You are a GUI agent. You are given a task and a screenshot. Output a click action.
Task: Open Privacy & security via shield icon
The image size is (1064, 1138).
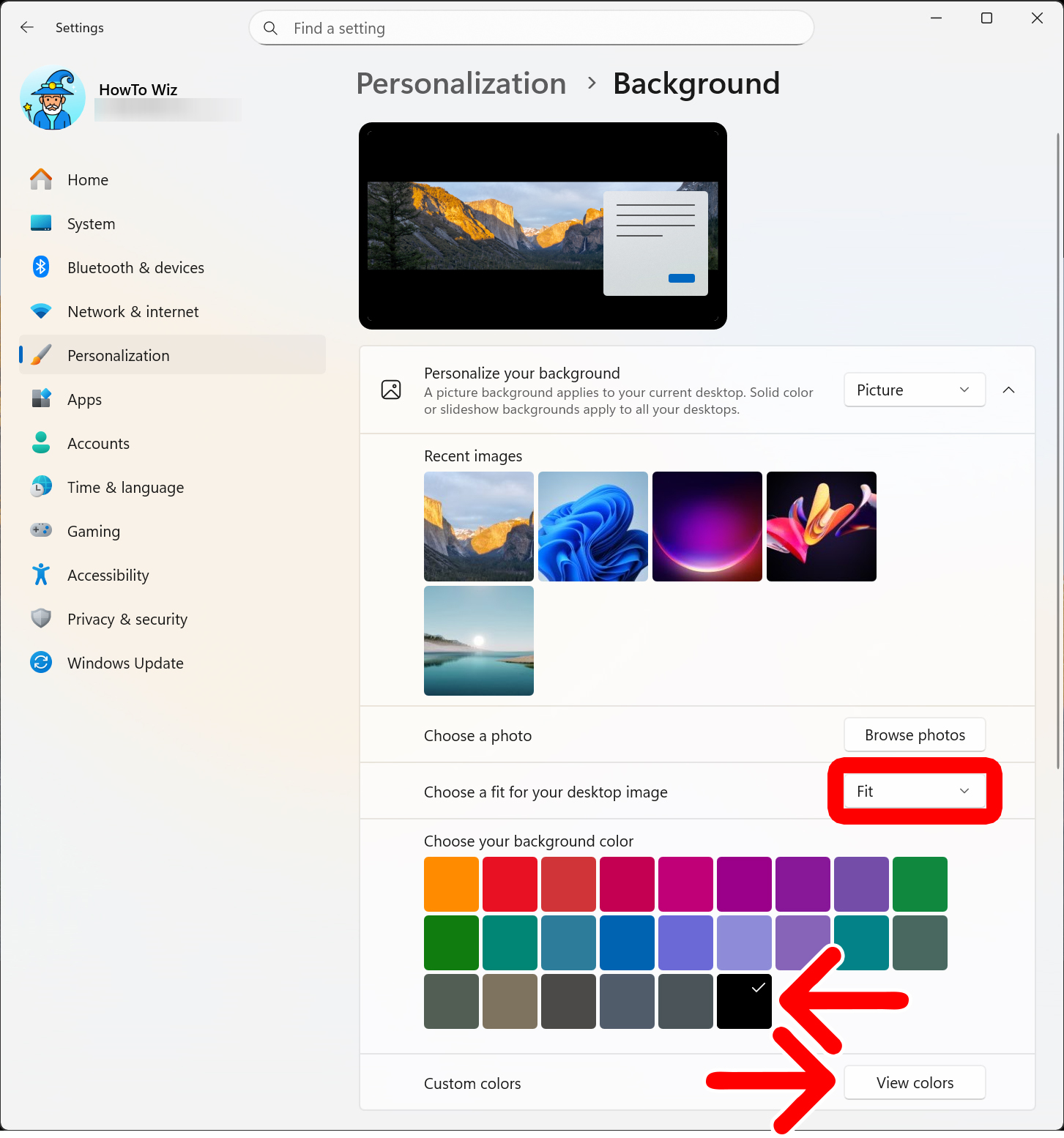point(41,619)
